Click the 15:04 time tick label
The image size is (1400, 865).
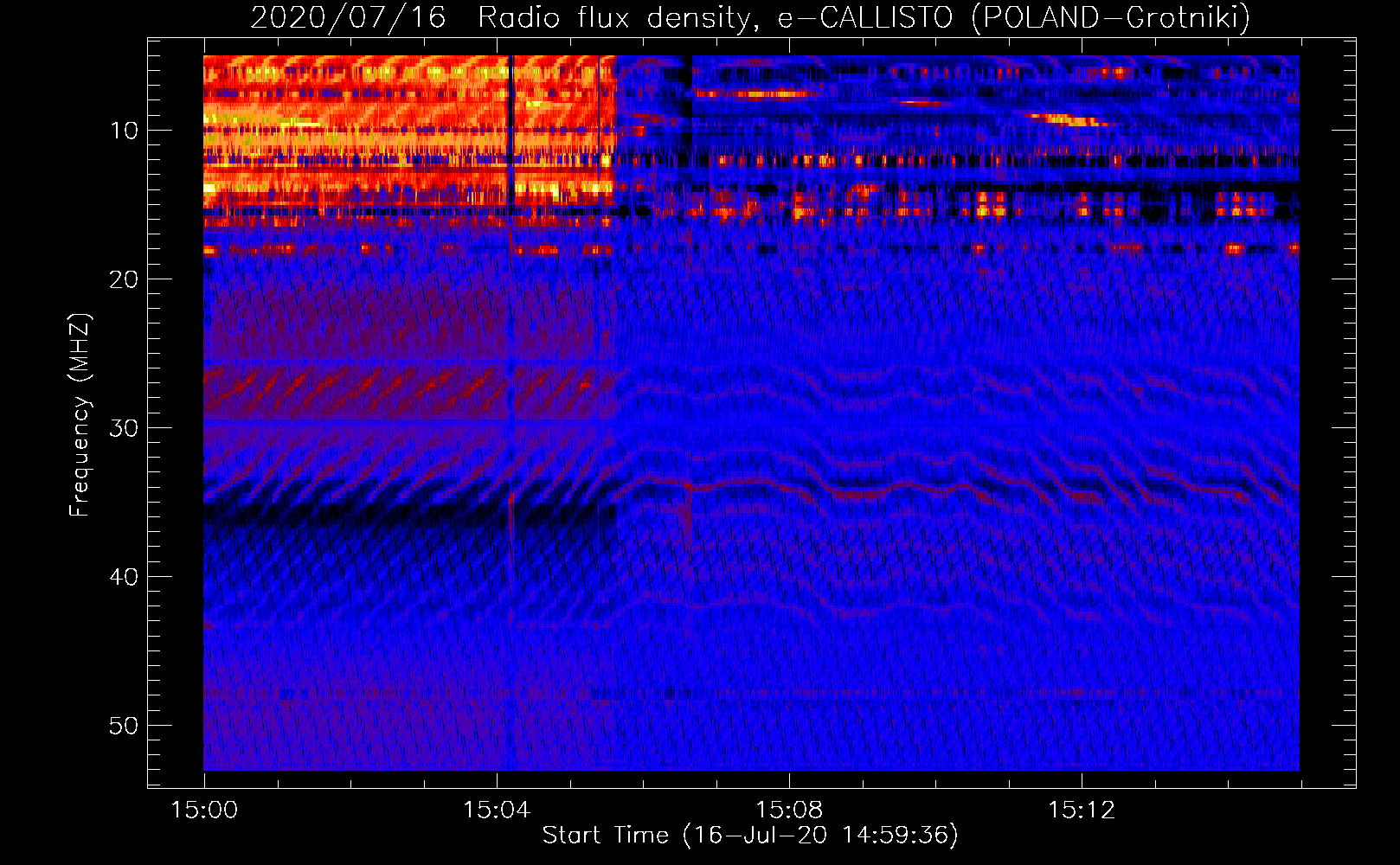point(497,811)
